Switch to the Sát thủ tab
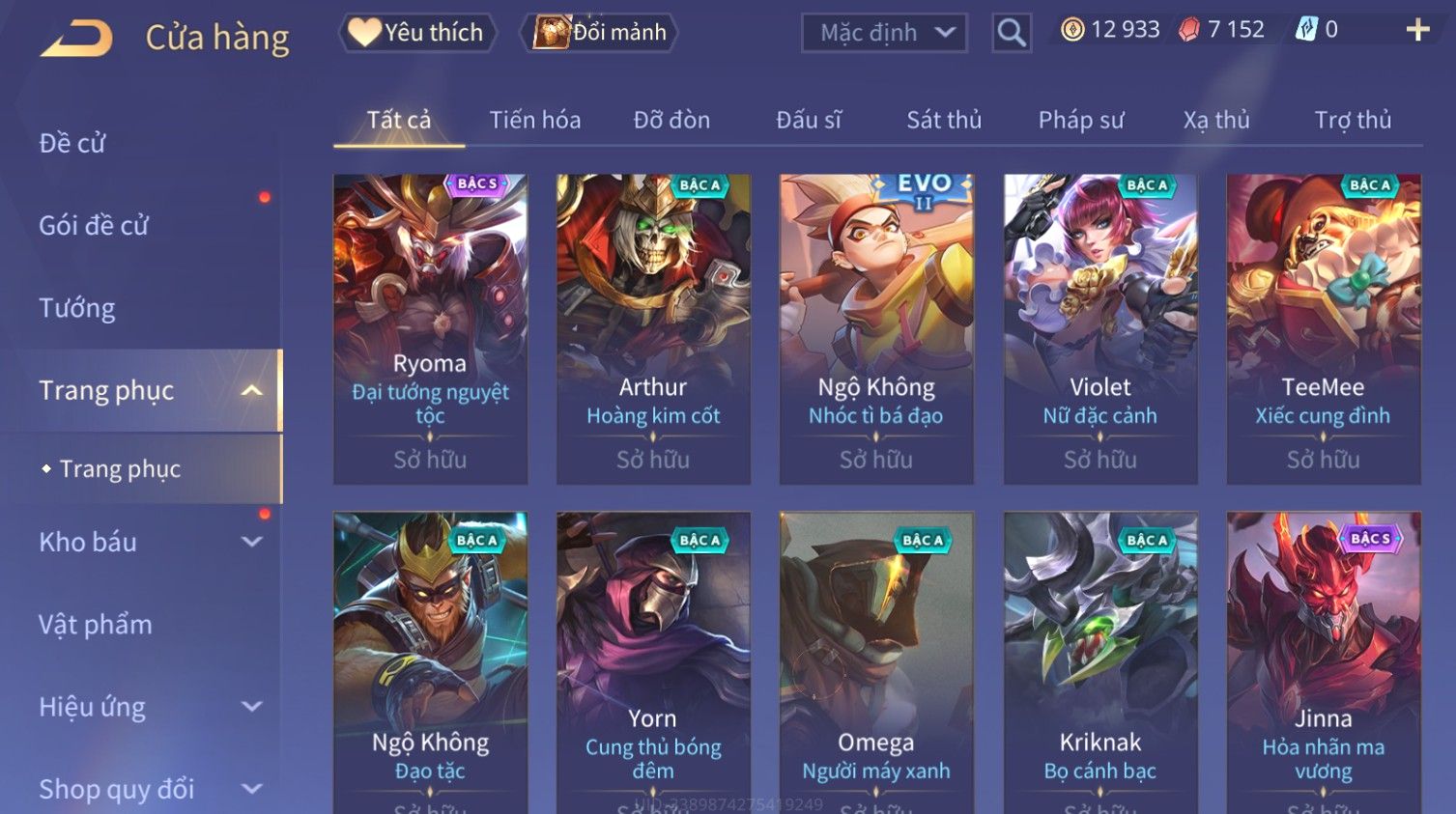 (944, 120)
